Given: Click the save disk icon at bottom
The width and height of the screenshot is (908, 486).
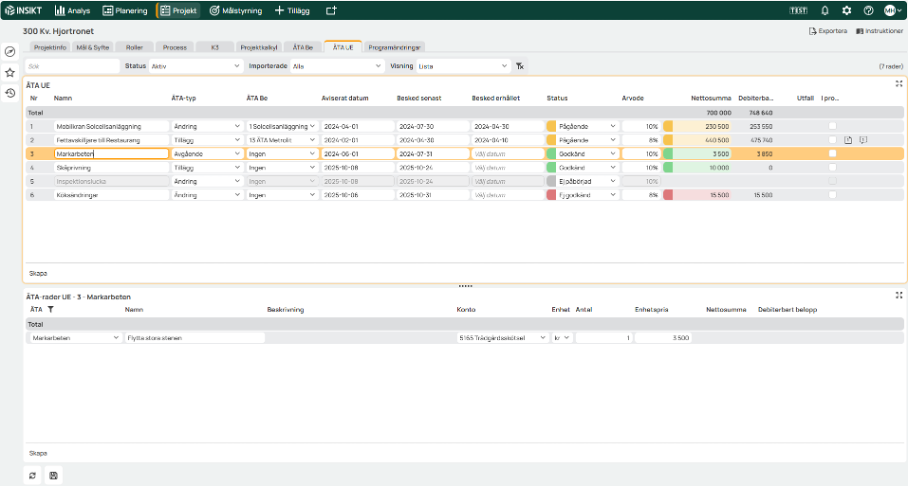Looking at the screenshot, I should (53, 475).
